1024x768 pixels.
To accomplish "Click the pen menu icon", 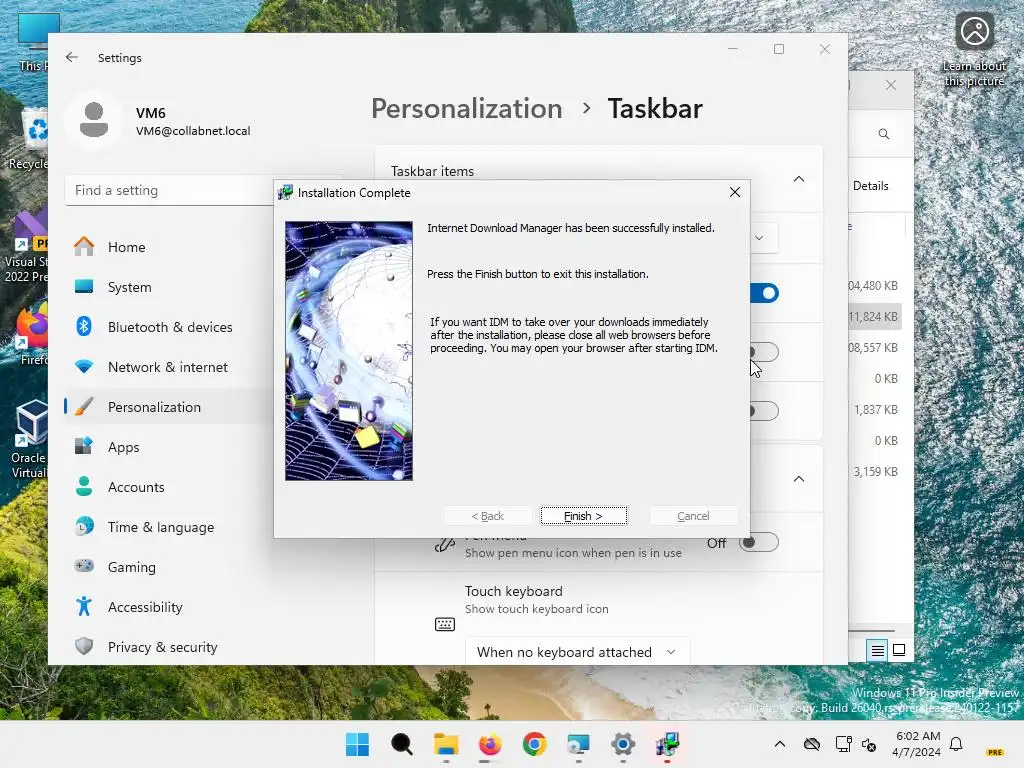I will click(x=445, y=544).
